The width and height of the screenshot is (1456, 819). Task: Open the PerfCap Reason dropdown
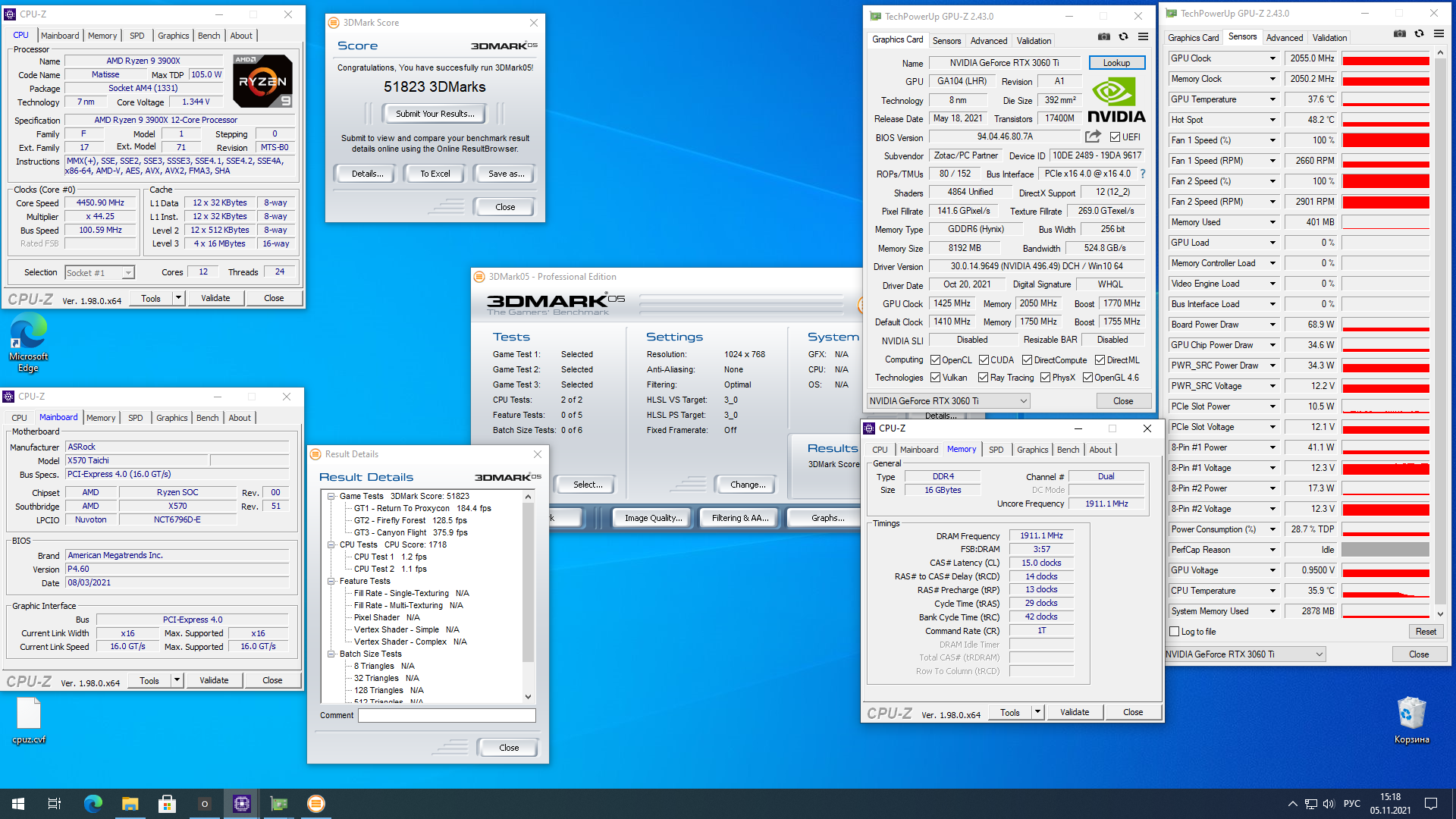1272,550
